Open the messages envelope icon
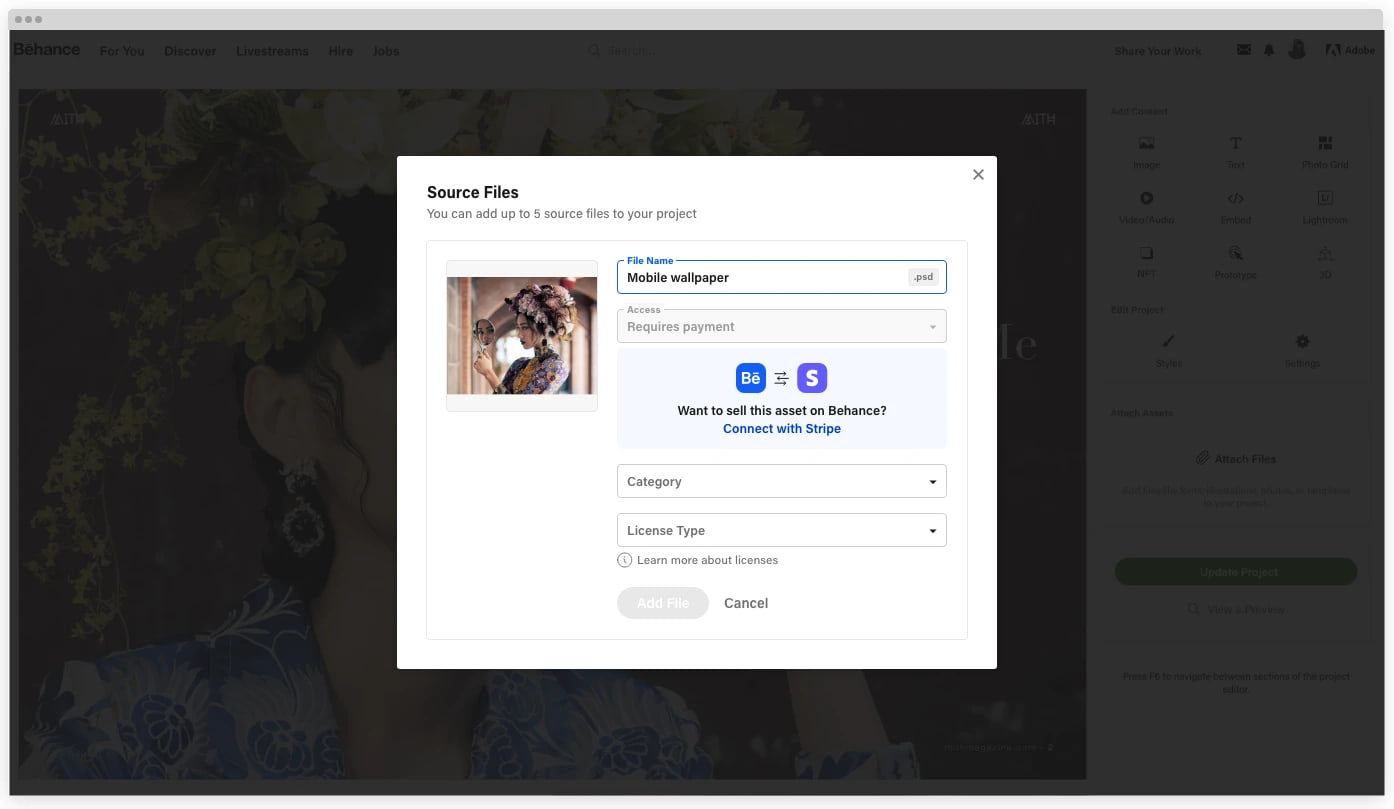The height and width of the screenshot is (809, 1394). [x=1244, y=49]
